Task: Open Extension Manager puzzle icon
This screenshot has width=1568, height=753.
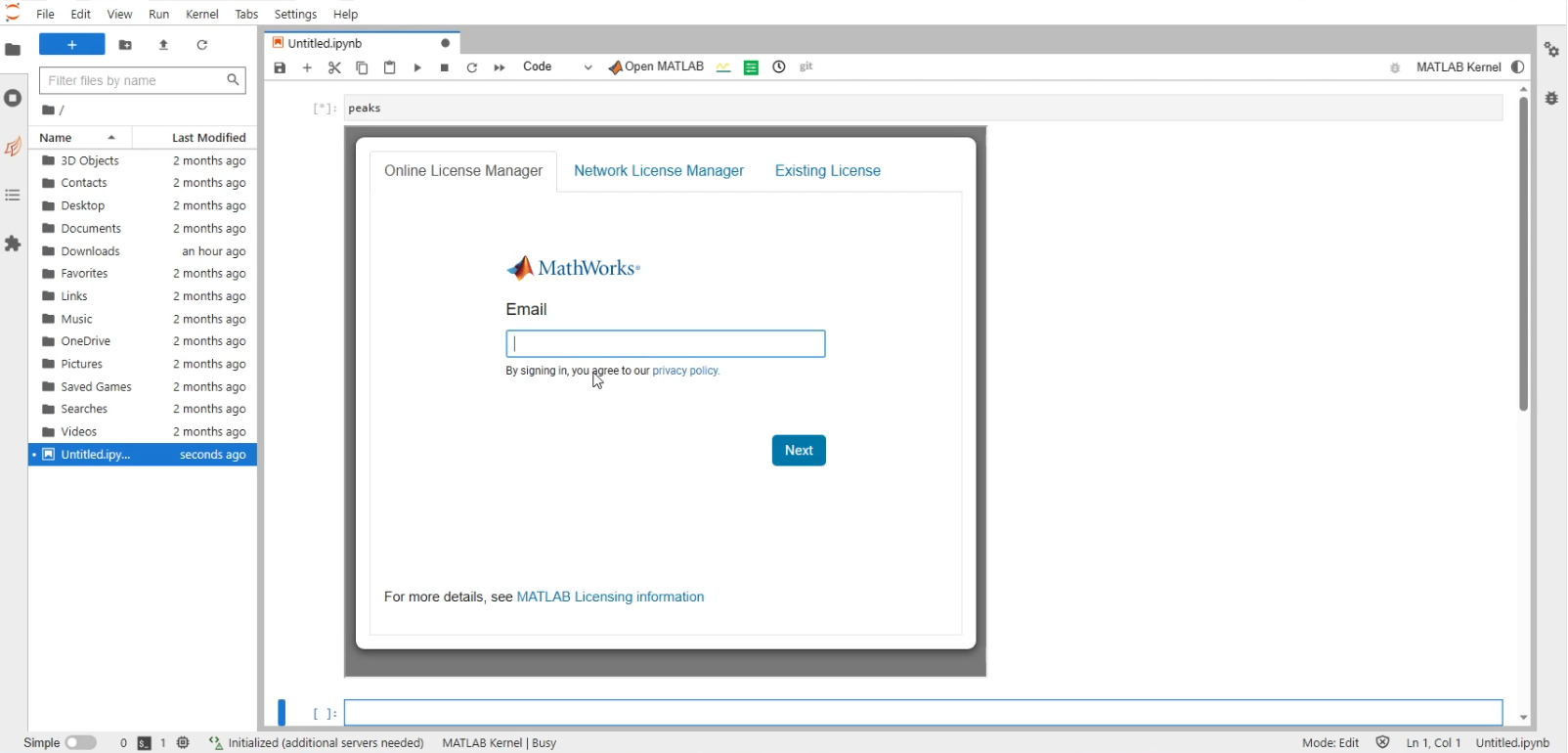Action: coord(13,244)
